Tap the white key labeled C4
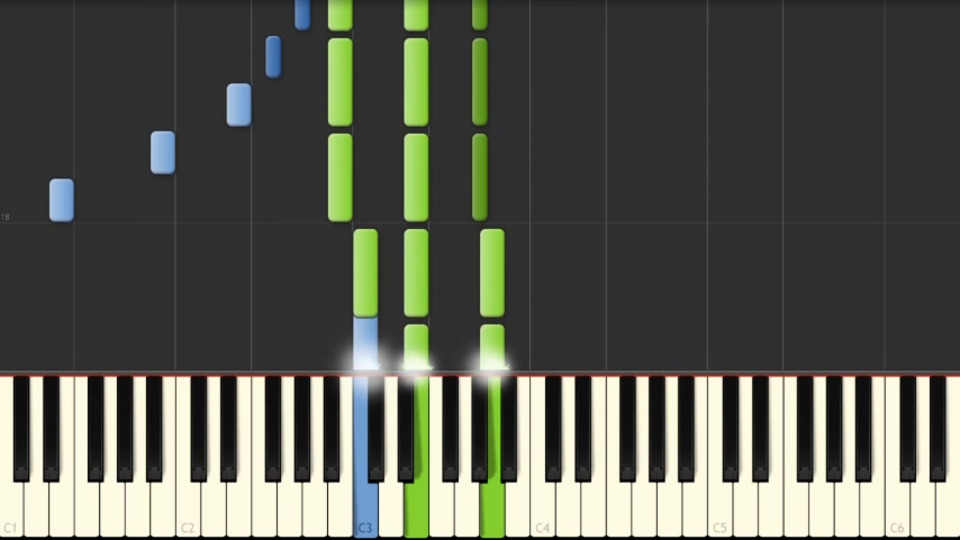This screenshot has height=540, width=960. tap(542, 508)
